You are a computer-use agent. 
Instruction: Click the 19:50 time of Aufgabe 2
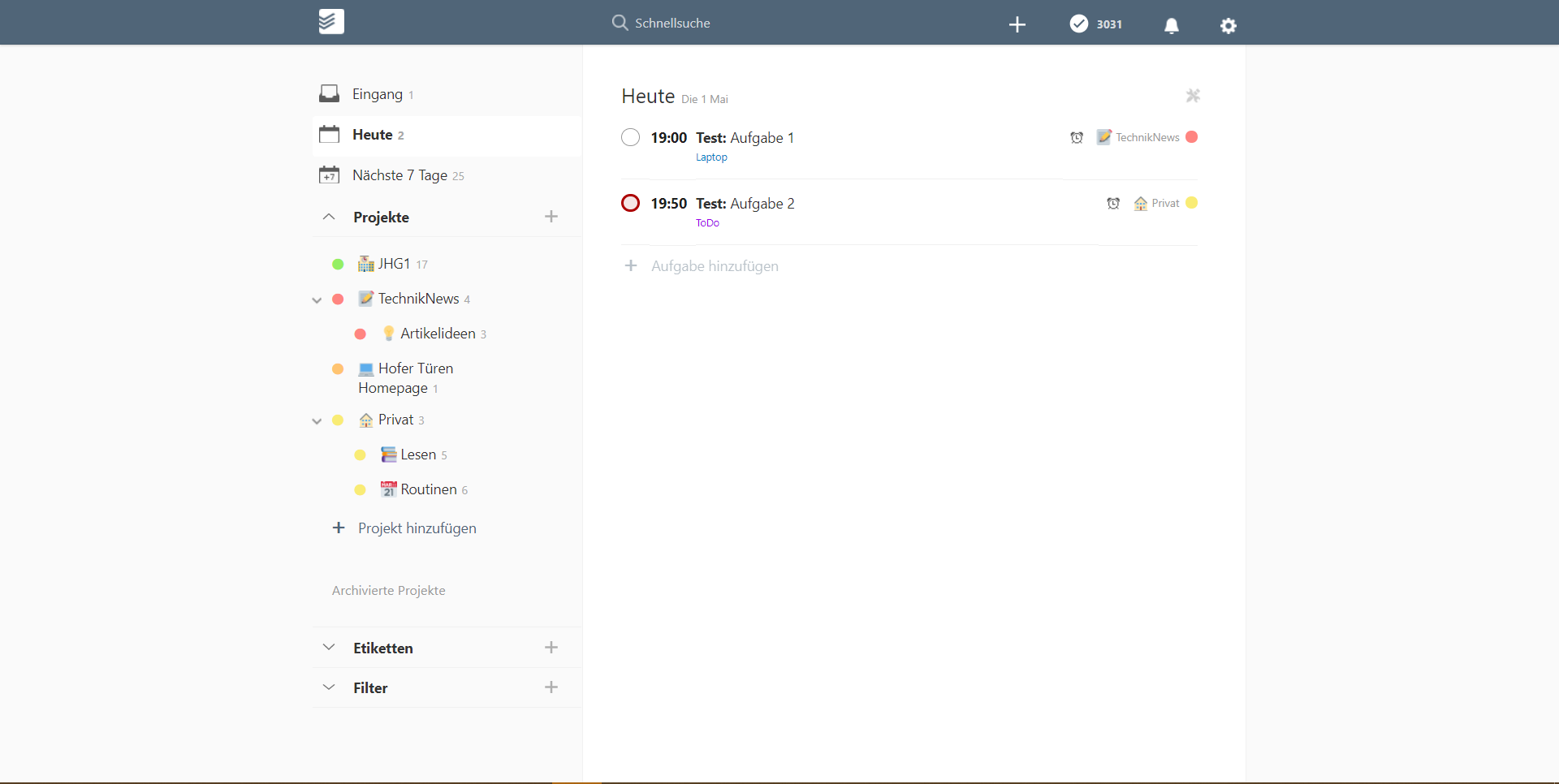tap(668, 204)
